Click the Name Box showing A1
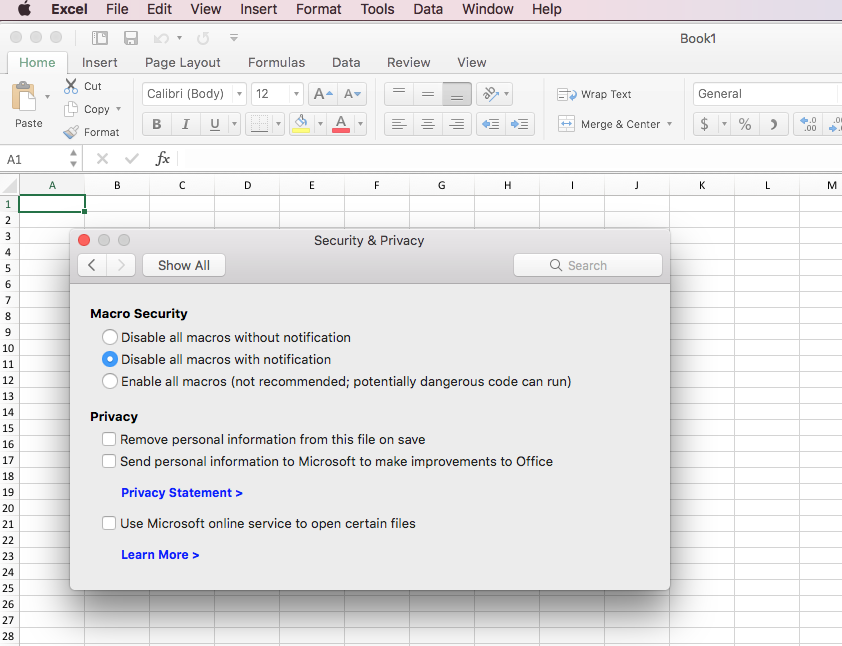 pos(35,159)
